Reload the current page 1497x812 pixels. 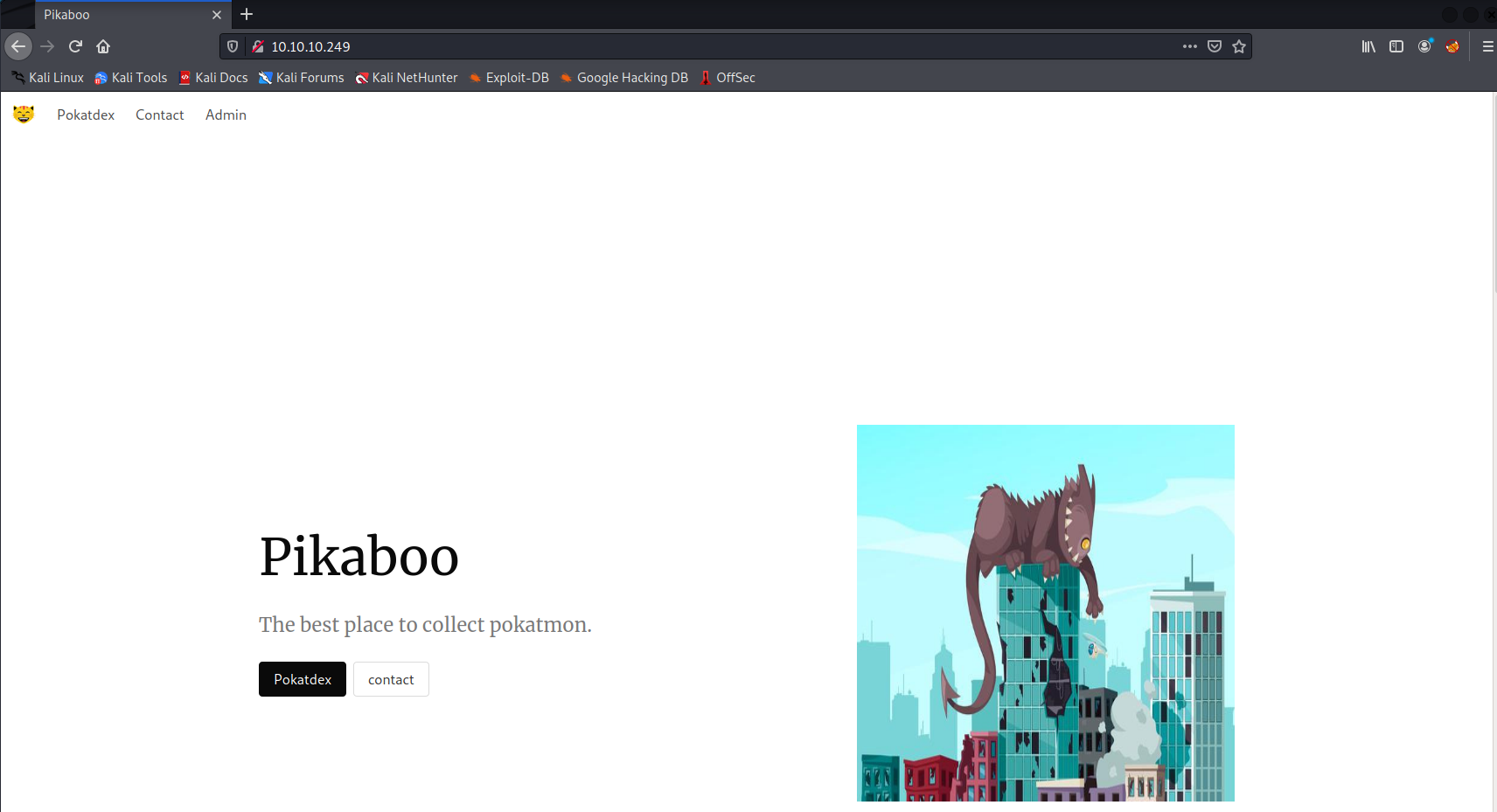76,46
